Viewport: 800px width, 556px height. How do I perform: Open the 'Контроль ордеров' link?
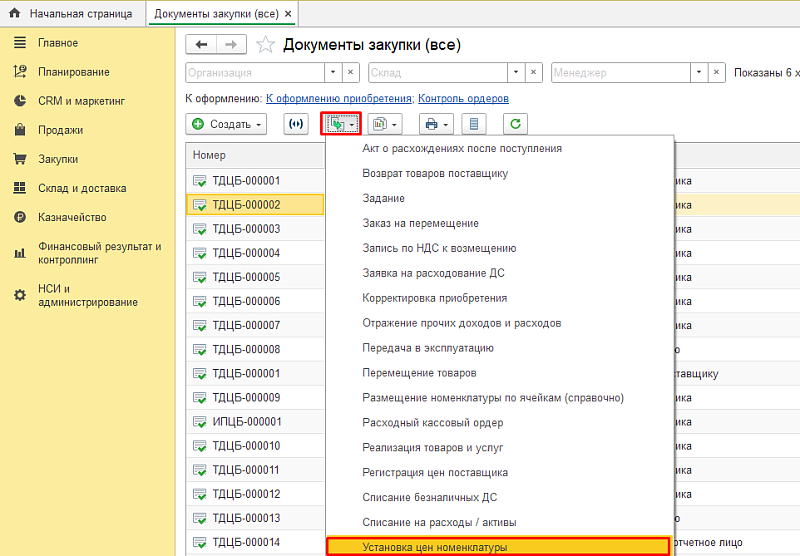[x=463, y=99]
